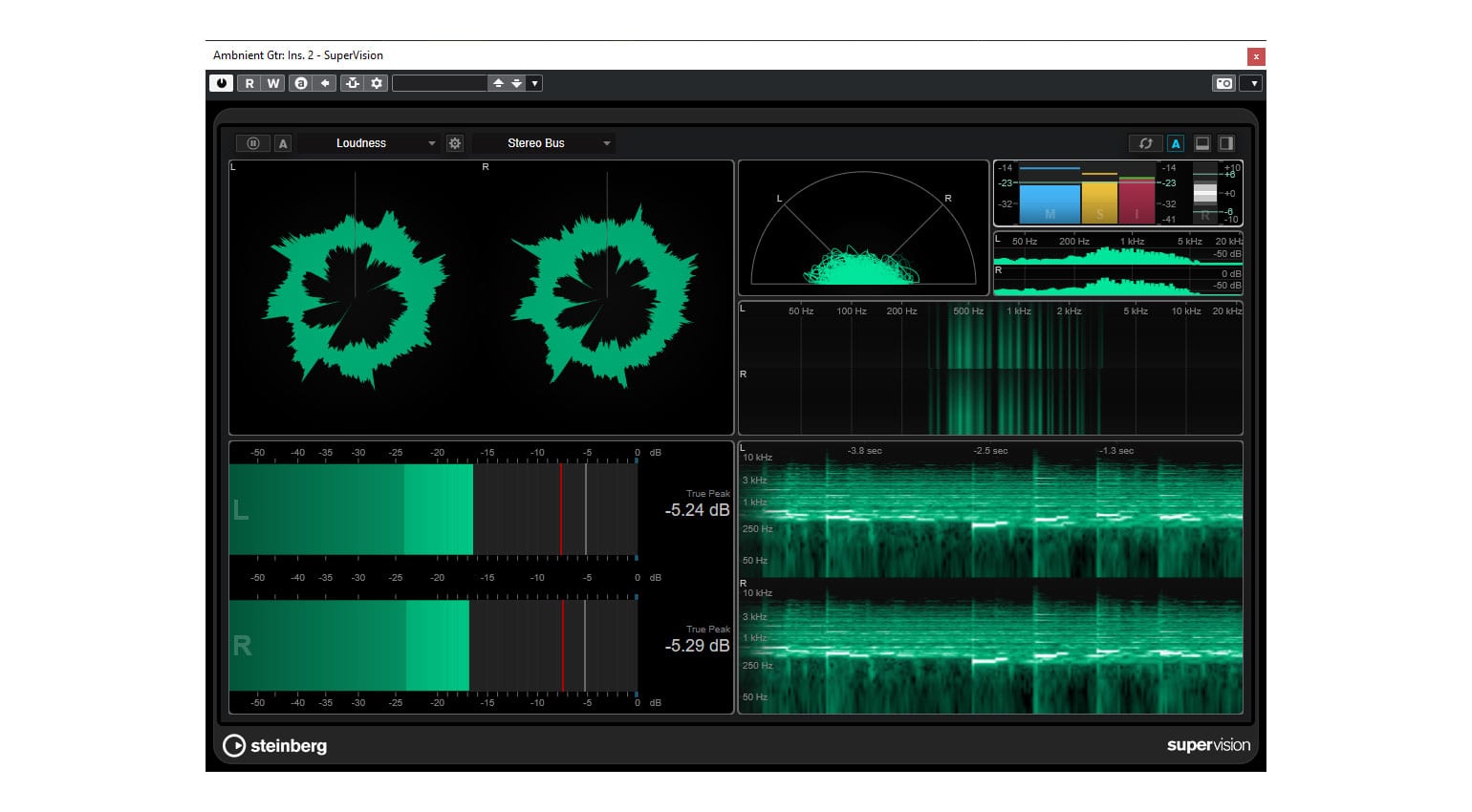The width and height of the screenshot is (1472, 812).
Task: Enable Write automation (W) button
Action: [x=273, y=83]
